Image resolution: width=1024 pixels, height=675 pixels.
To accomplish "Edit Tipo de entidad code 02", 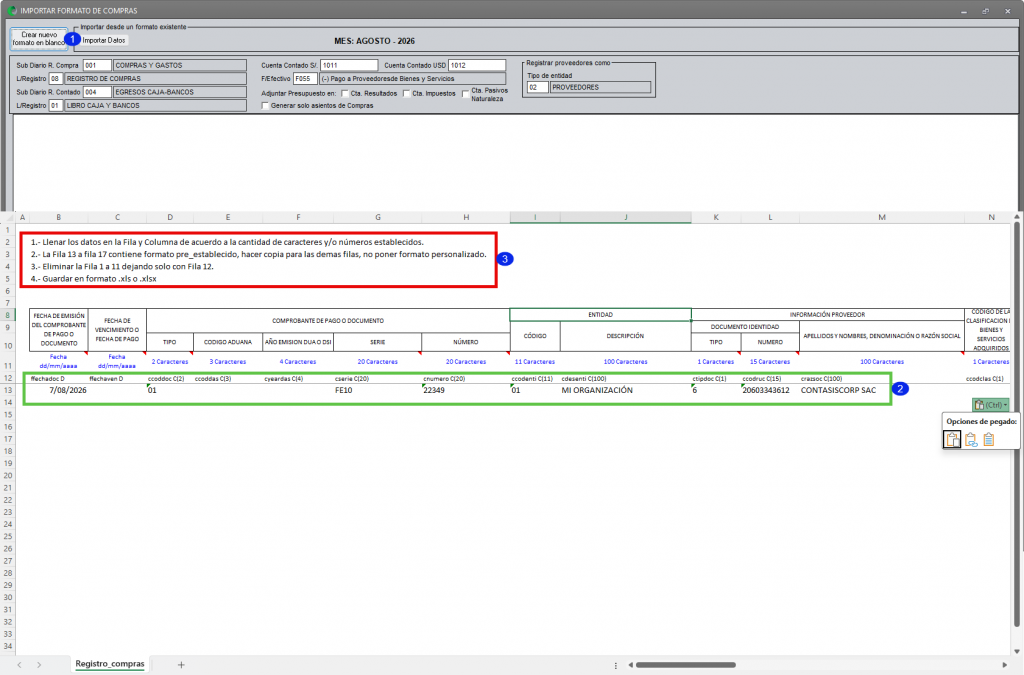I will click(x=537, y=87).
